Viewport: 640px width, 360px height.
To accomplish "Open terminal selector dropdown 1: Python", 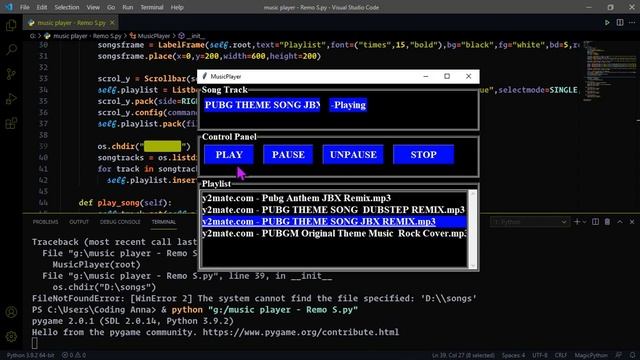I will pos(529,222).
